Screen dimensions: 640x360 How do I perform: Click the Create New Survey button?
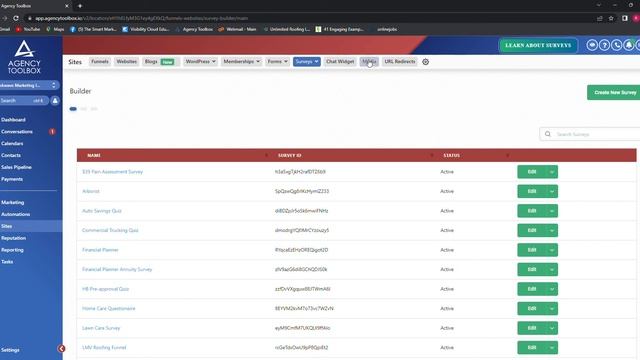(x=613, y=92)
